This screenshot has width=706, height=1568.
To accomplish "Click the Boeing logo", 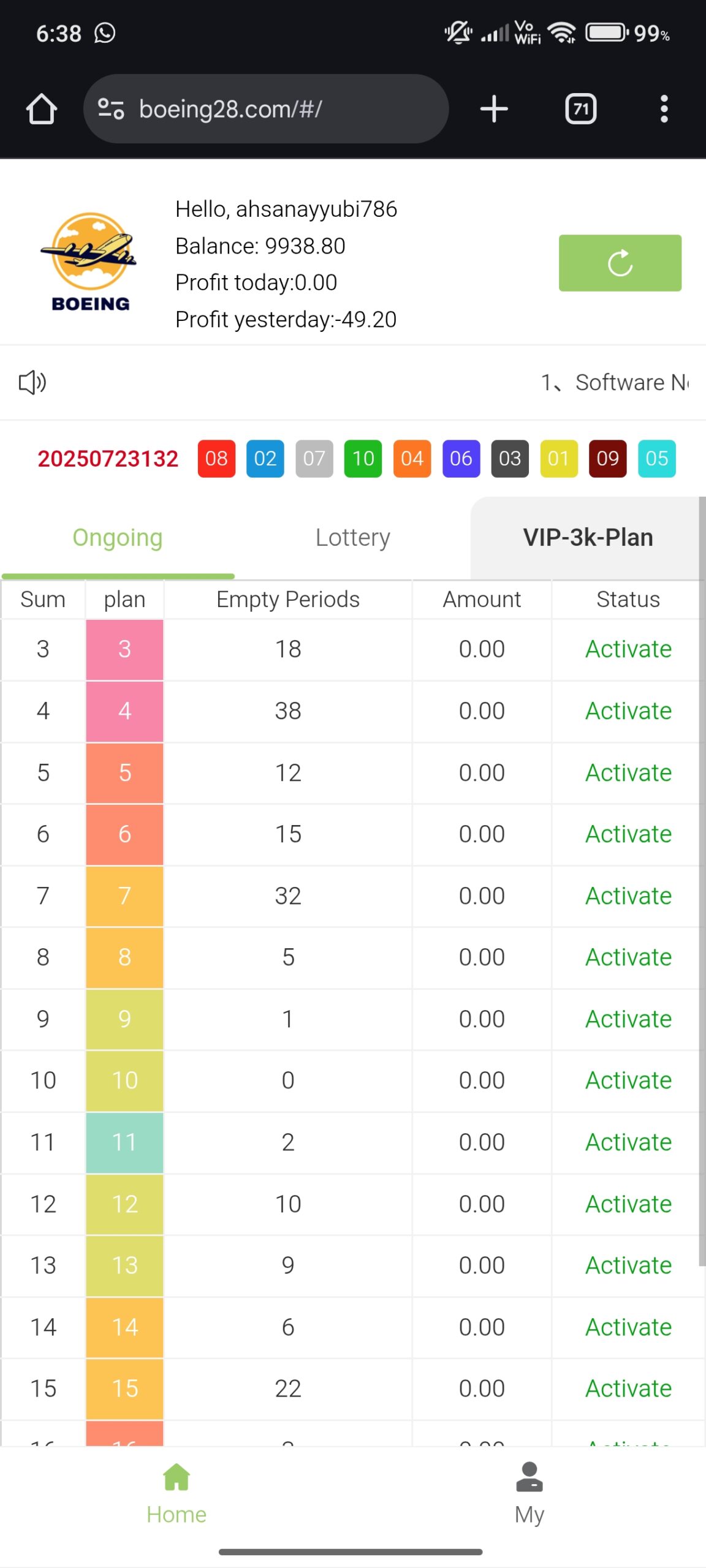I will [x=91, y=262].
